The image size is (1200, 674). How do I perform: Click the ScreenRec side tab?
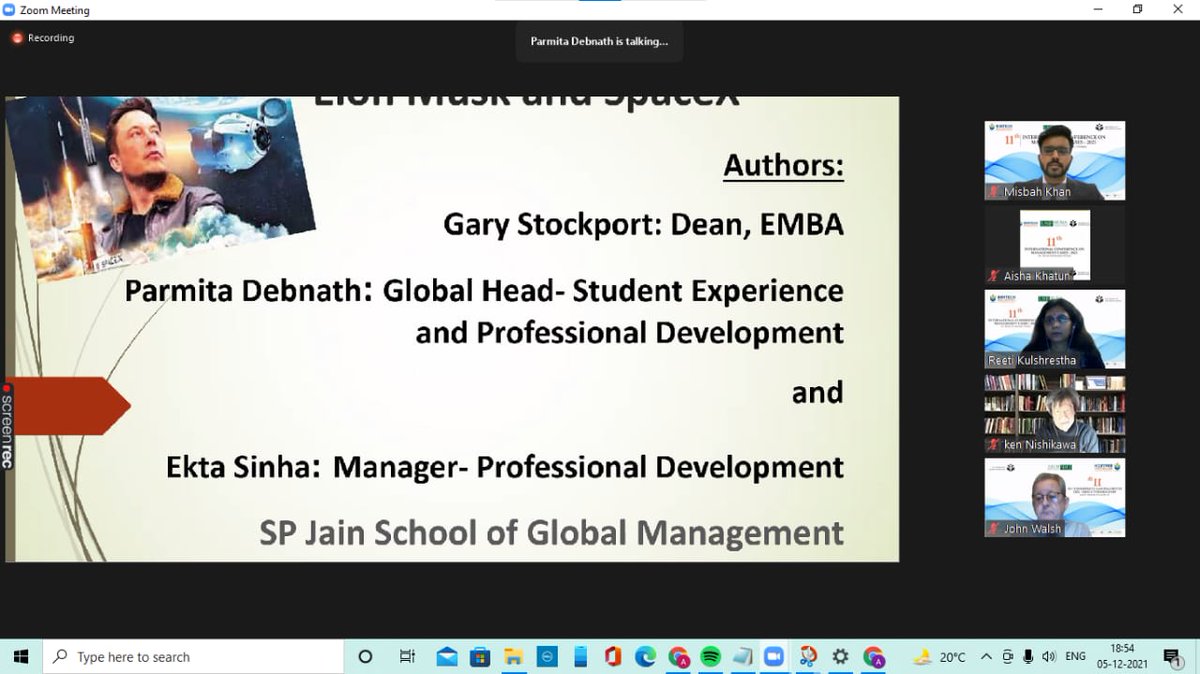pyautogui.click(x=6, y=427)
